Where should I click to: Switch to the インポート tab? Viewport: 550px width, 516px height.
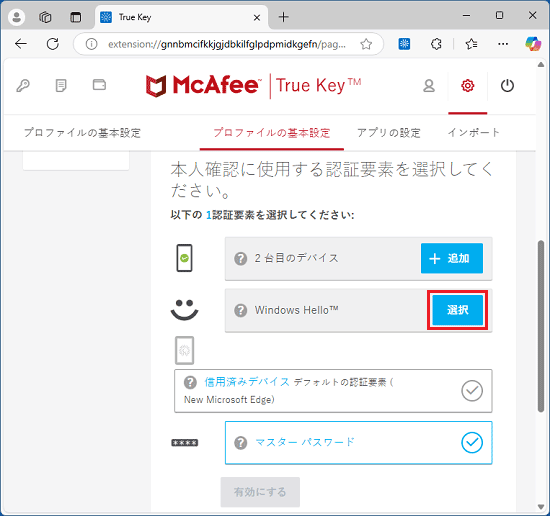point(474,133)
